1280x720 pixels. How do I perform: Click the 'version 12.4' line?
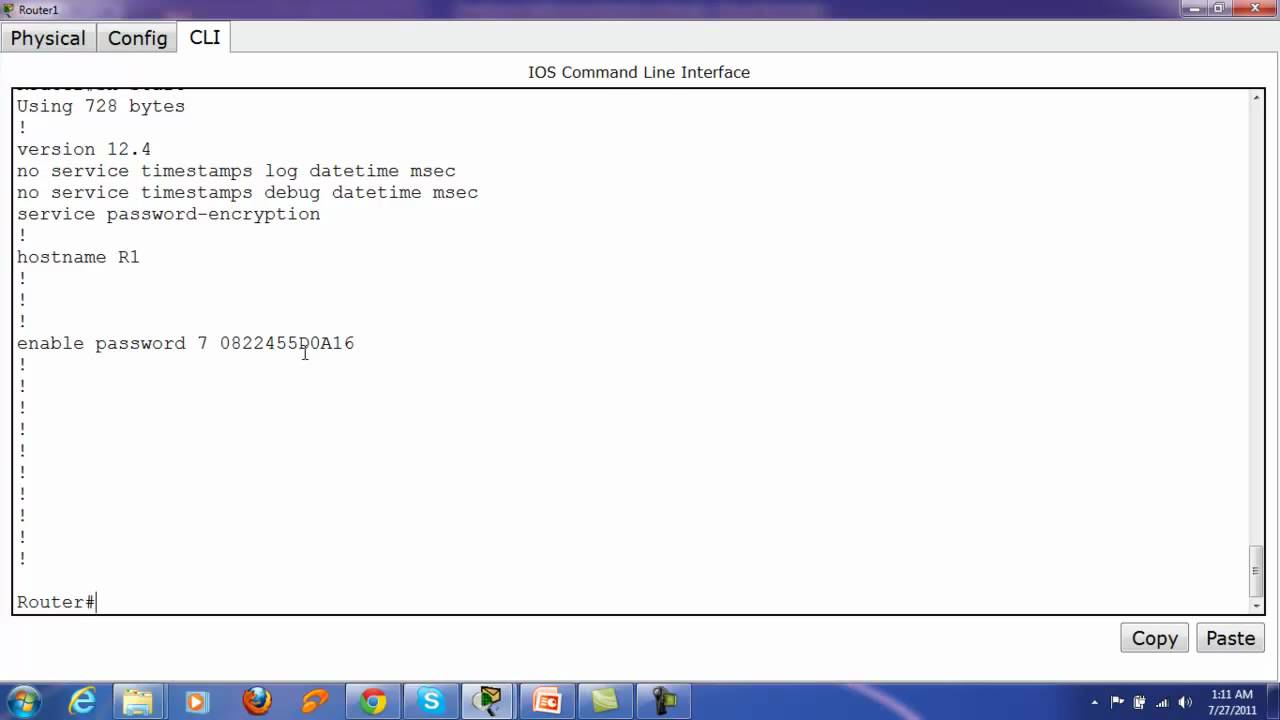coord(84,149)
